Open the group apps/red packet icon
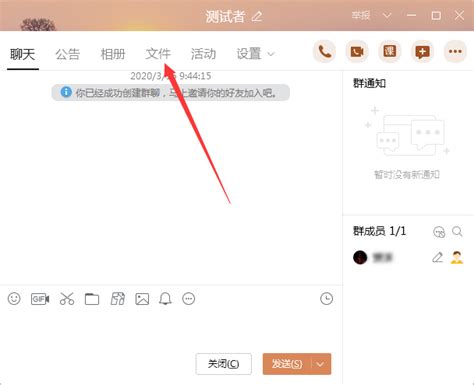 pos(118,299)
